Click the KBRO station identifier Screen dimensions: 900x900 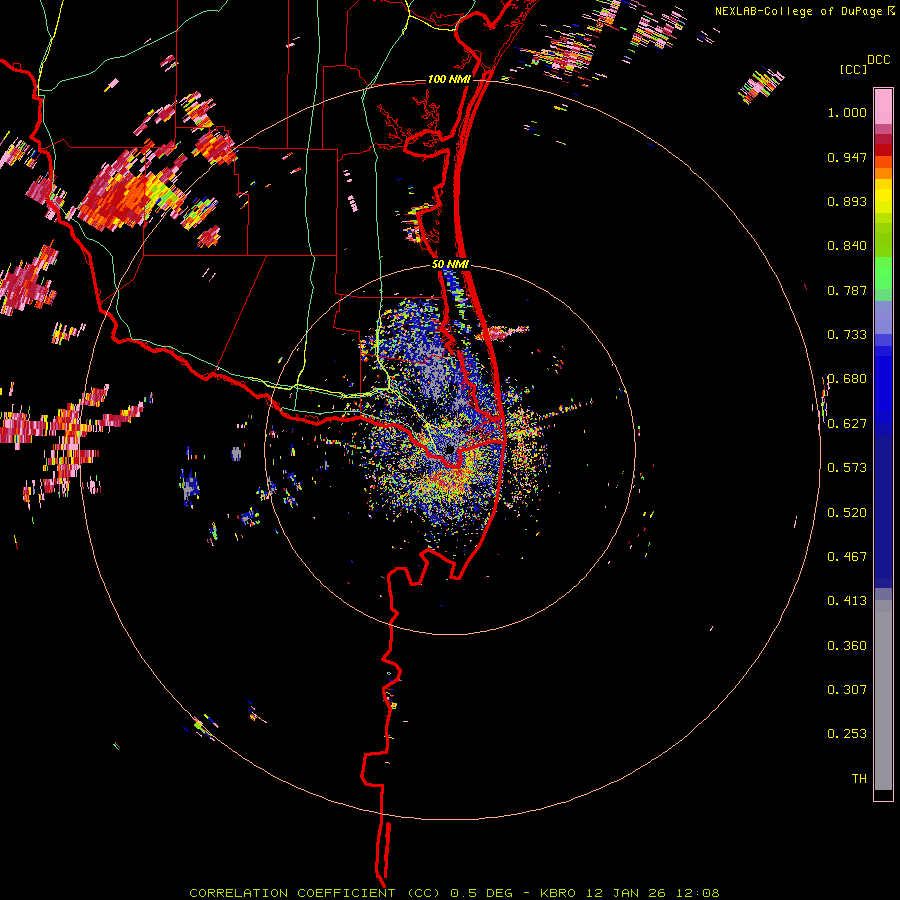click(x=558, y=893)
